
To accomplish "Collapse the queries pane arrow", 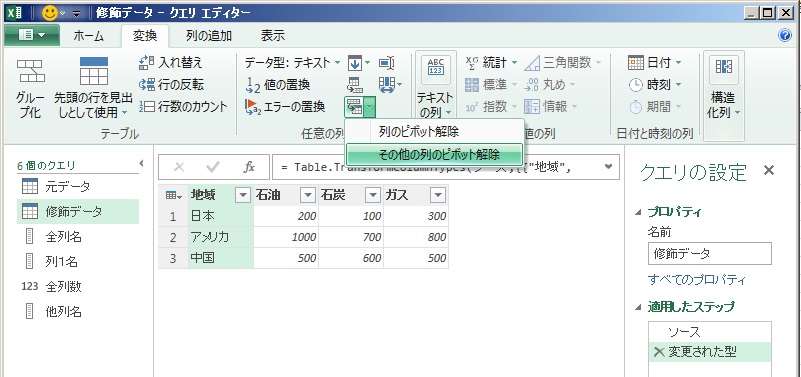I will [x=142, y=163].
